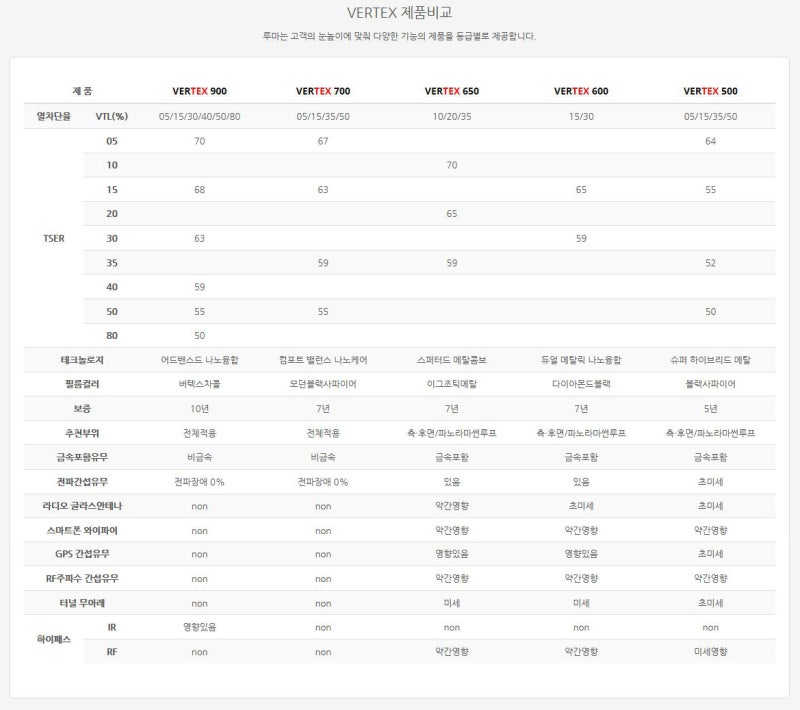
Task: Click the "모던블랙사파이어" film color cell
Action: click(323, 384)
